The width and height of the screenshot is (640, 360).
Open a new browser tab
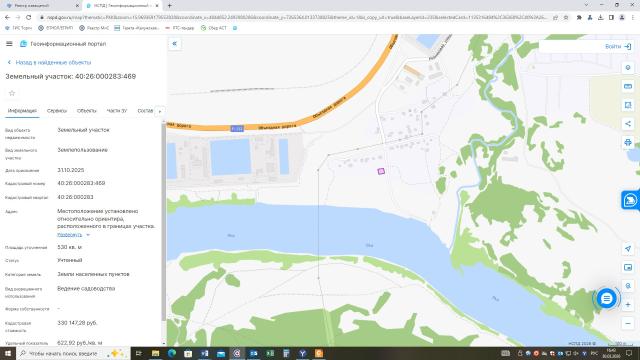(x=169, y=6)
